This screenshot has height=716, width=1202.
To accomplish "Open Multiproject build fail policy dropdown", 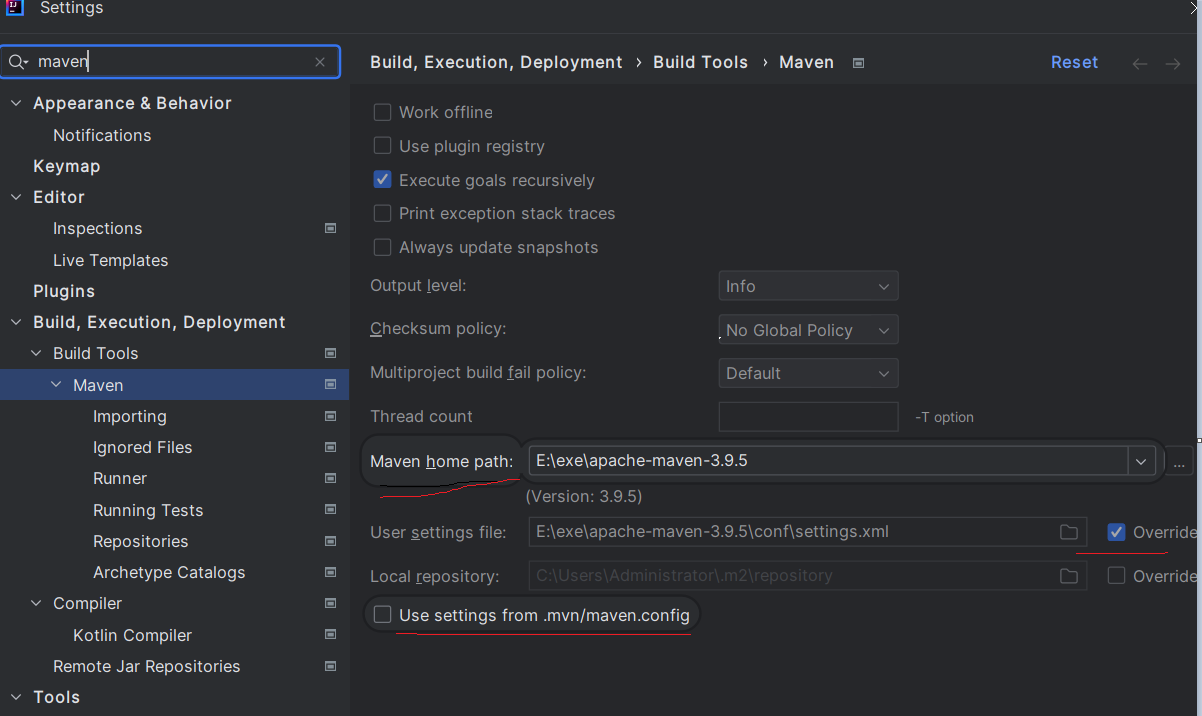I will 808,373.
